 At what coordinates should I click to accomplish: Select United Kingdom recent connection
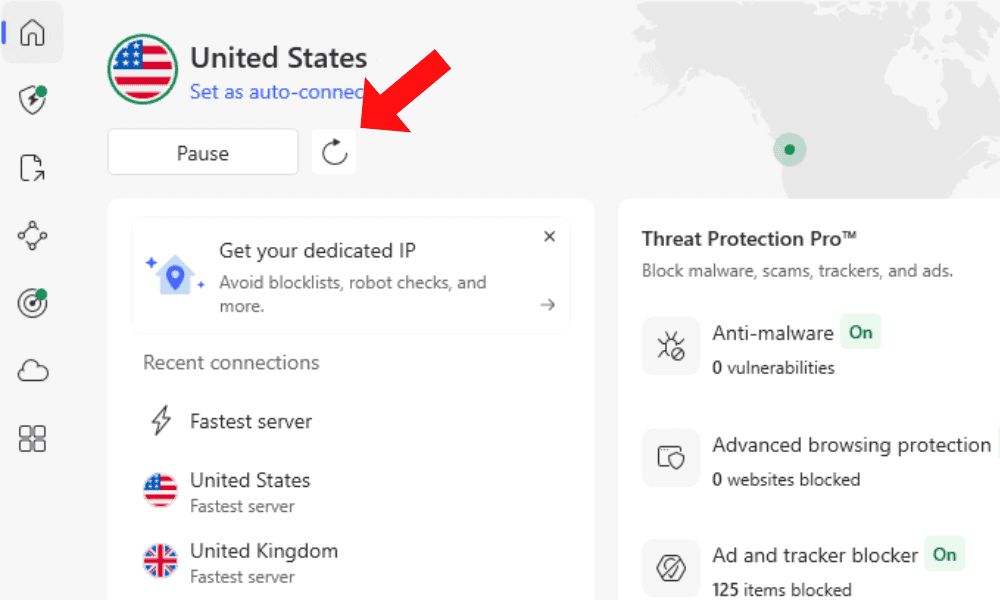click(263, 561)
